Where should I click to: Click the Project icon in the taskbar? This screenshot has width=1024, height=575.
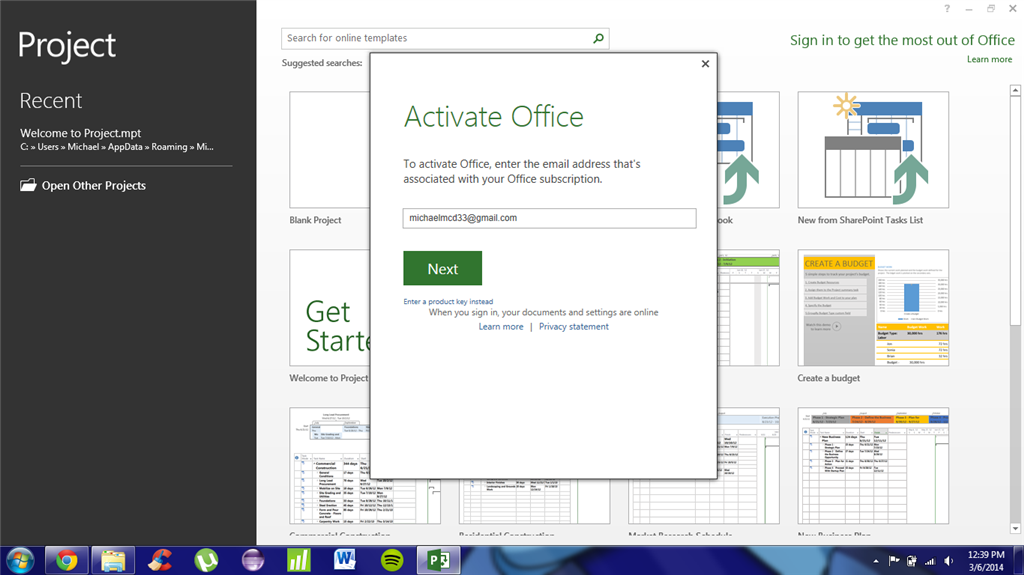click(438, 561)
